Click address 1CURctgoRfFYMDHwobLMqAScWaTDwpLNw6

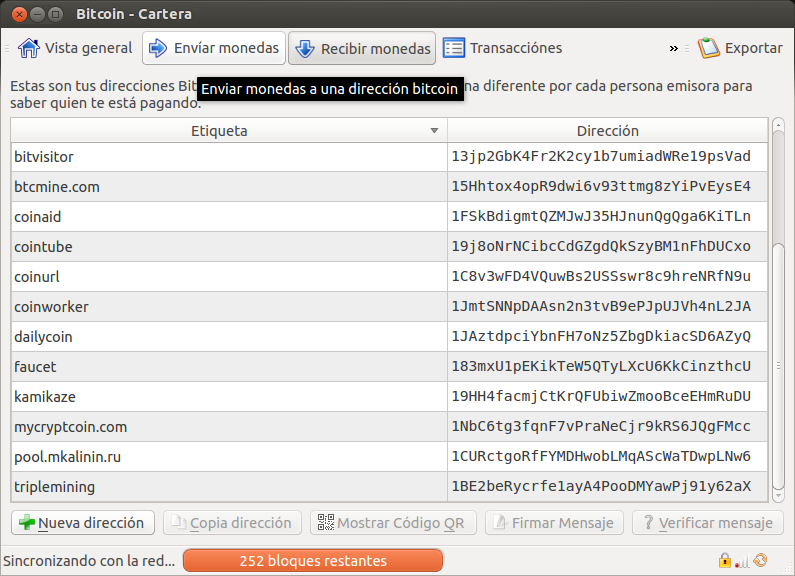point(601,456)
